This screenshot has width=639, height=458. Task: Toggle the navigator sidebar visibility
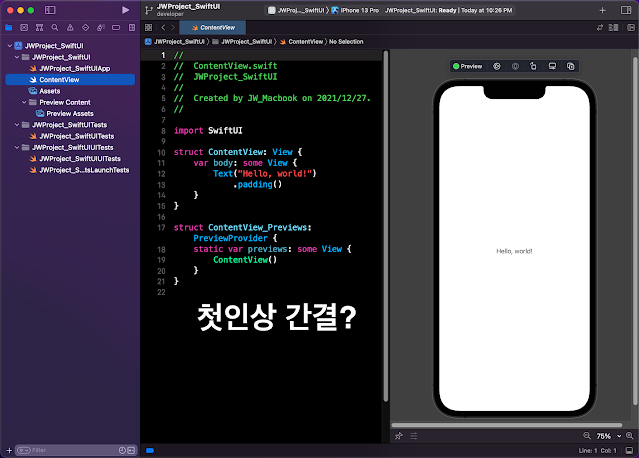[x=50, y=10]
